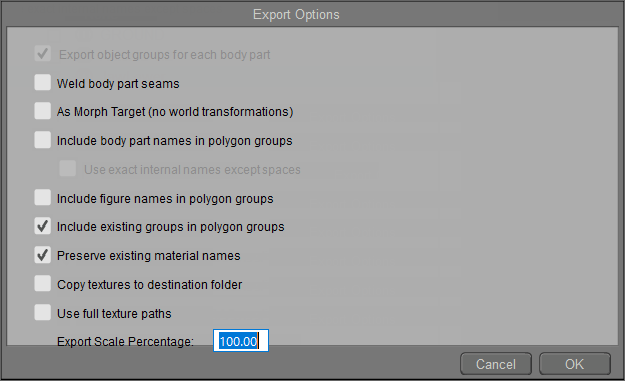Click the 'Copy textures to destination folder' label
Viewport: 625px width, 381px height.
pyautogui.click(x=149, y=285)
